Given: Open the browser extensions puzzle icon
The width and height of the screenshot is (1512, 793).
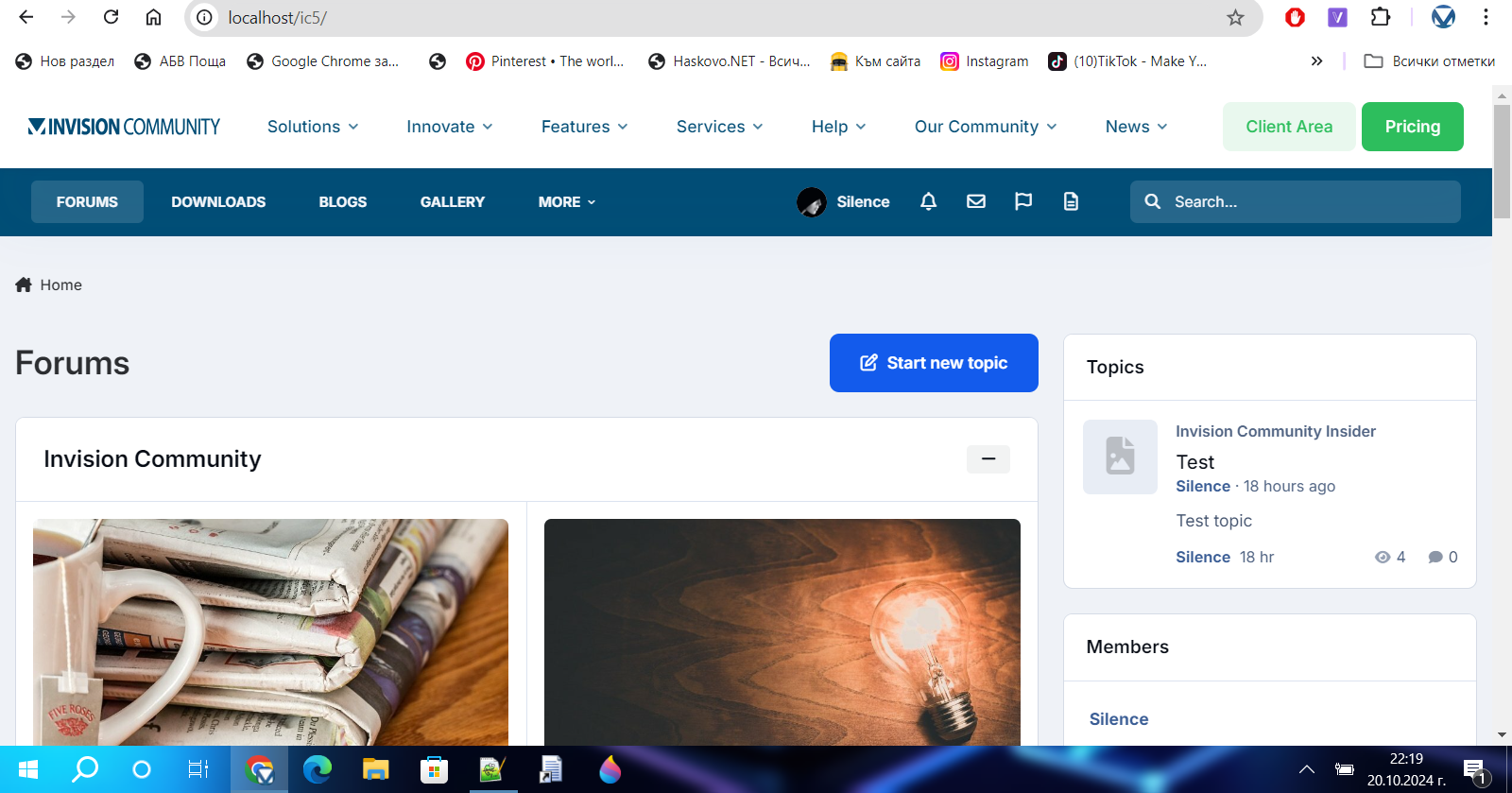Looking at the screenshot, I should click(1381, 17).
